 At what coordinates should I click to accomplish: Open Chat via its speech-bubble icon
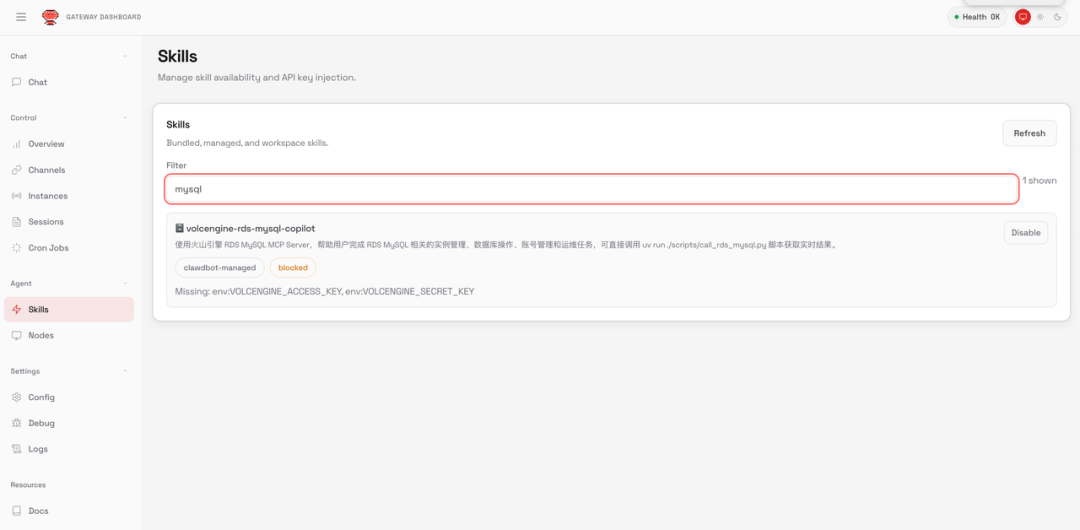click(17, 82)
